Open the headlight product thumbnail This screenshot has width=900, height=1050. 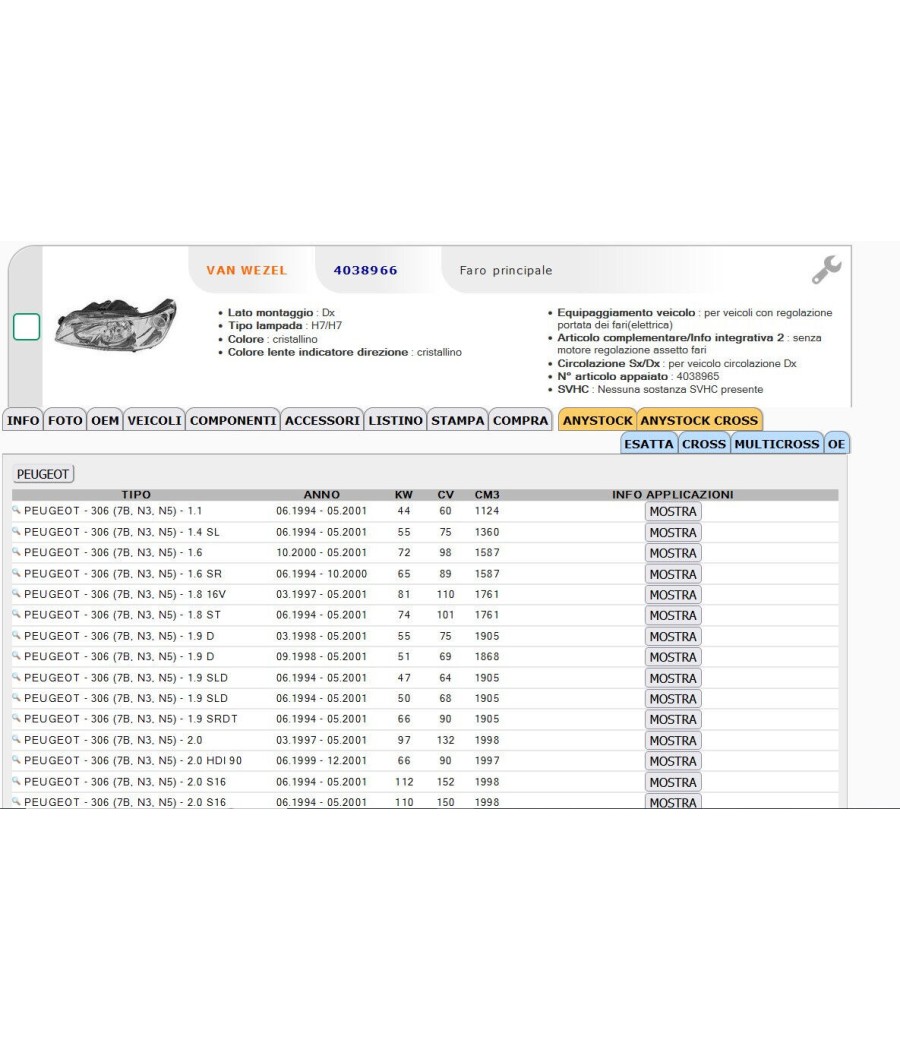point(116,325)
